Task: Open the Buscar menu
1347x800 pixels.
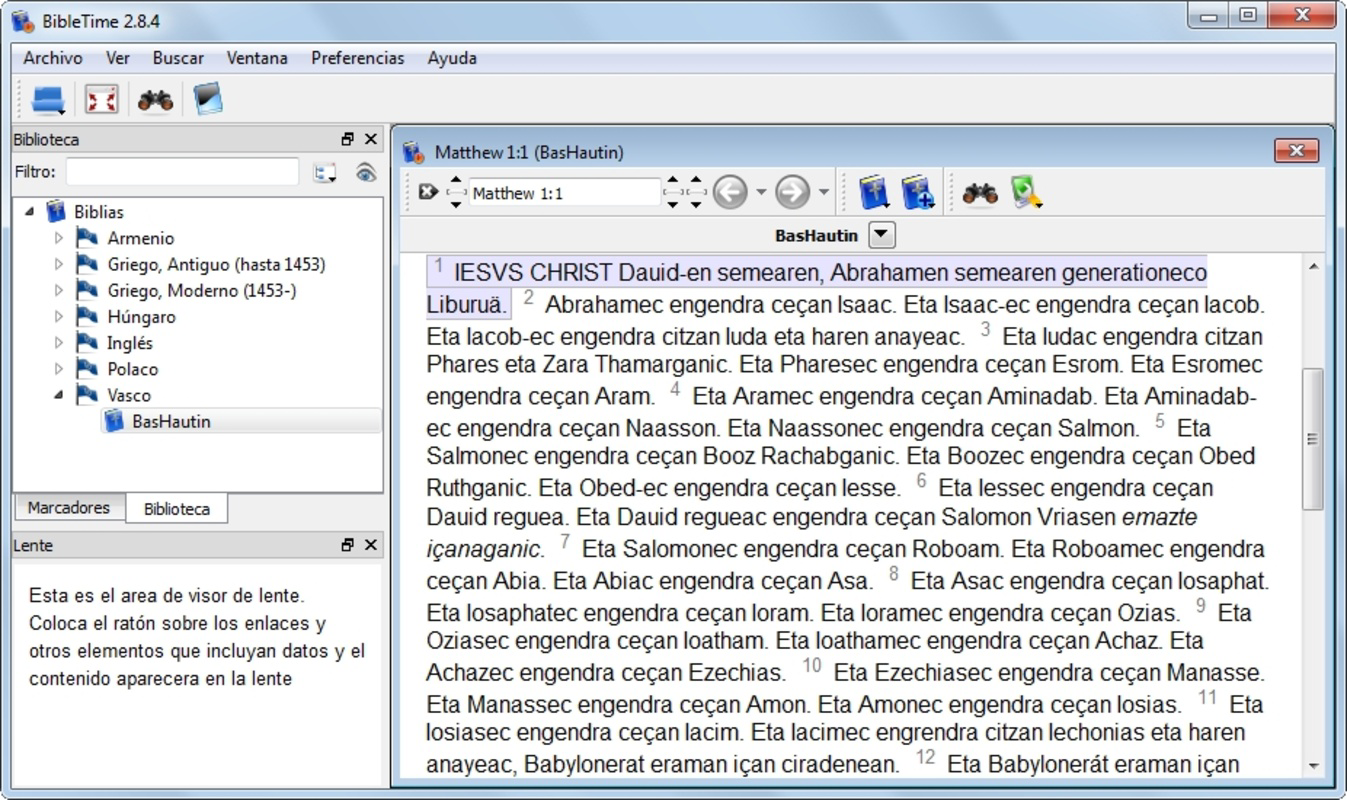Action: click(x=178, y=58)
